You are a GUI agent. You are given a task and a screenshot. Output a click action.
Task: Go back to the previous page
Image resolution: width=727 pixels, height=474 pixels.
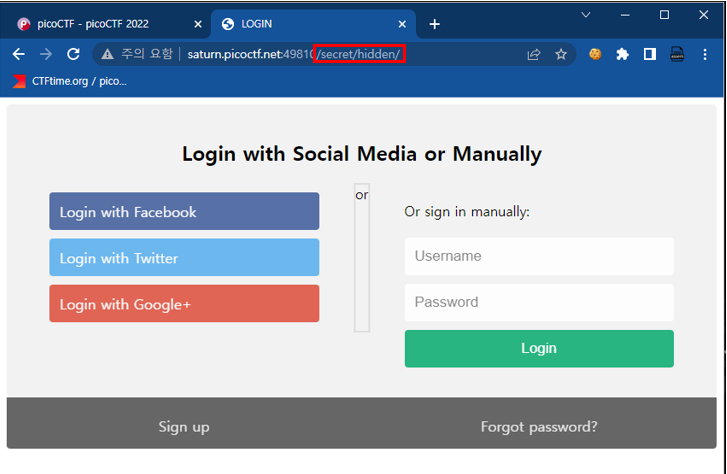coord(19,54)
